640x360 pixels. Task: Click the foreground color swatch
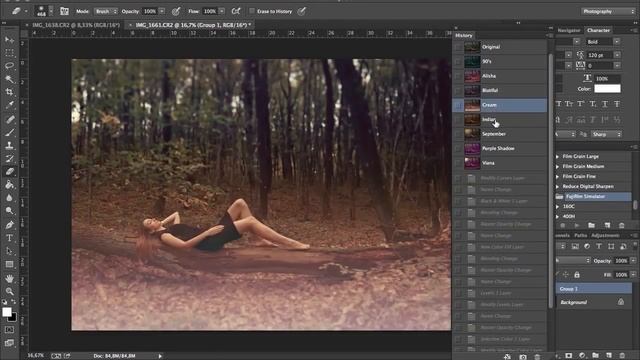[x=7, y=312]
